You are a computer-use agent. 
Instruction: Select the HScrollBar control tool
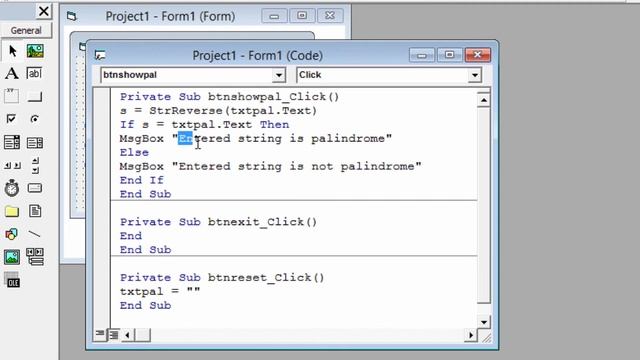tap(12, 165)
